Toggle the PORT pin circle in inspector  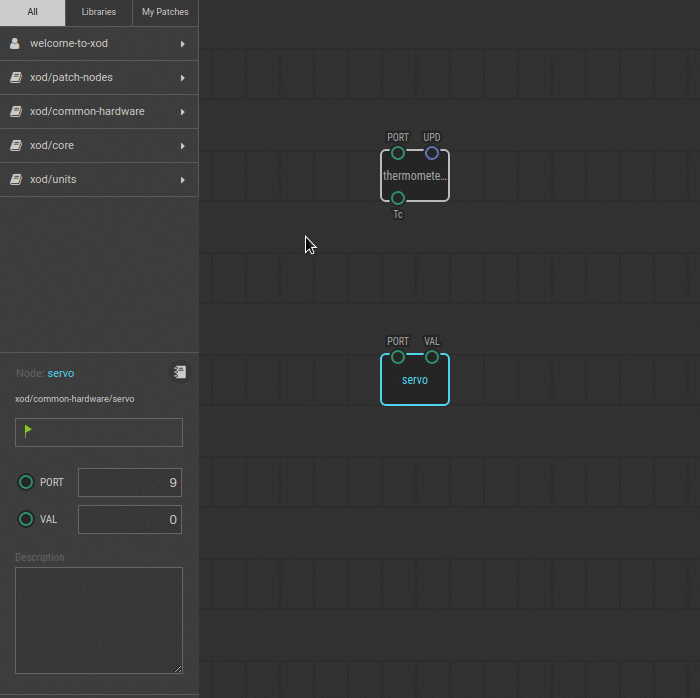coord(26,483)
